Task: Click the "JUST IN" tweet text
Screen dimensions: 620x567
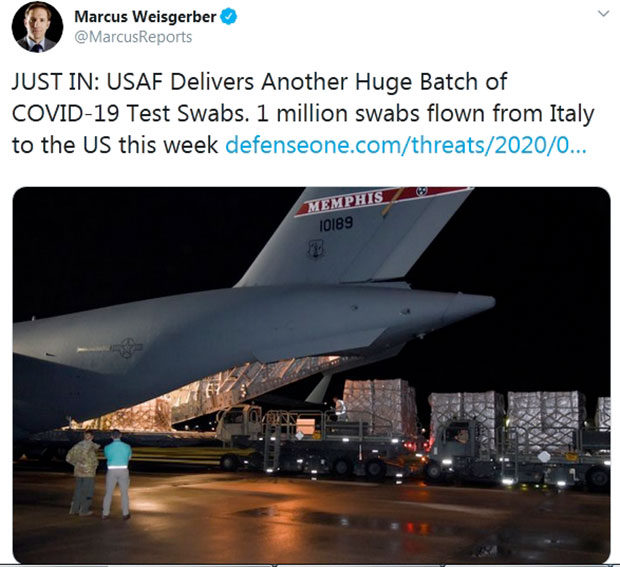Action: [x=54, y=82]
